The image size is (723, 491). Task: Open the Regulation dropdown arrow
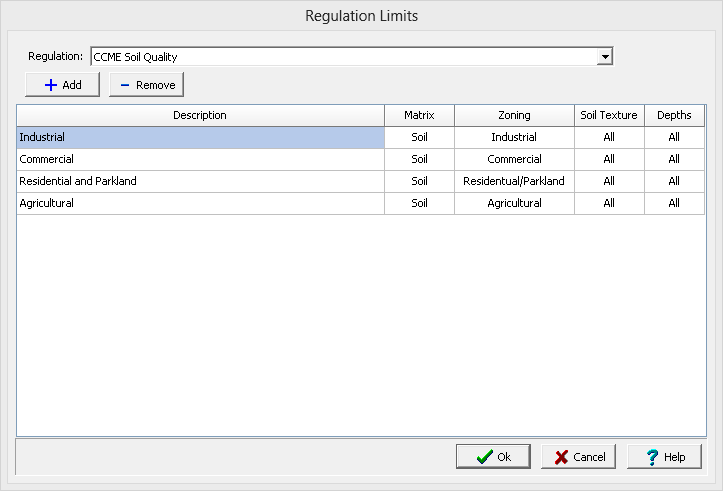pos(604,57)
